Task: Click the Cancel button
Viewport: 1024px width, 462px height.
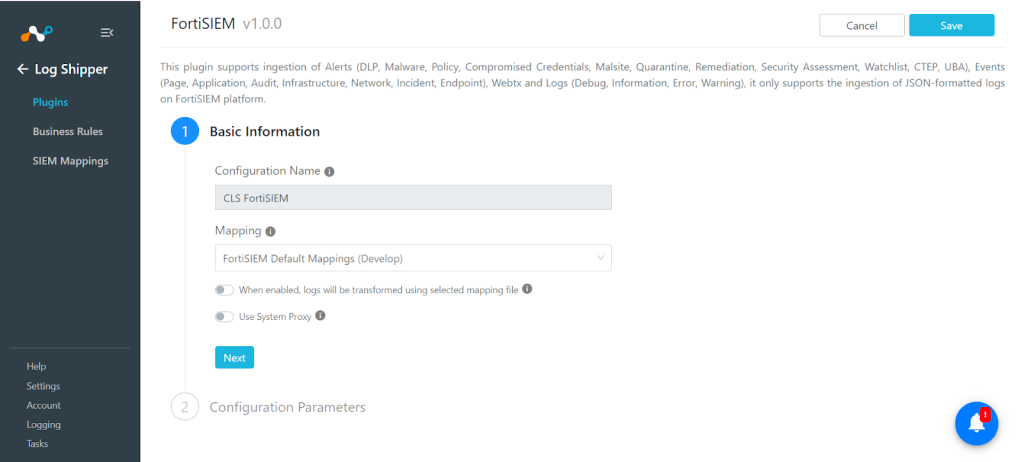Action: [x=862, y=25]
